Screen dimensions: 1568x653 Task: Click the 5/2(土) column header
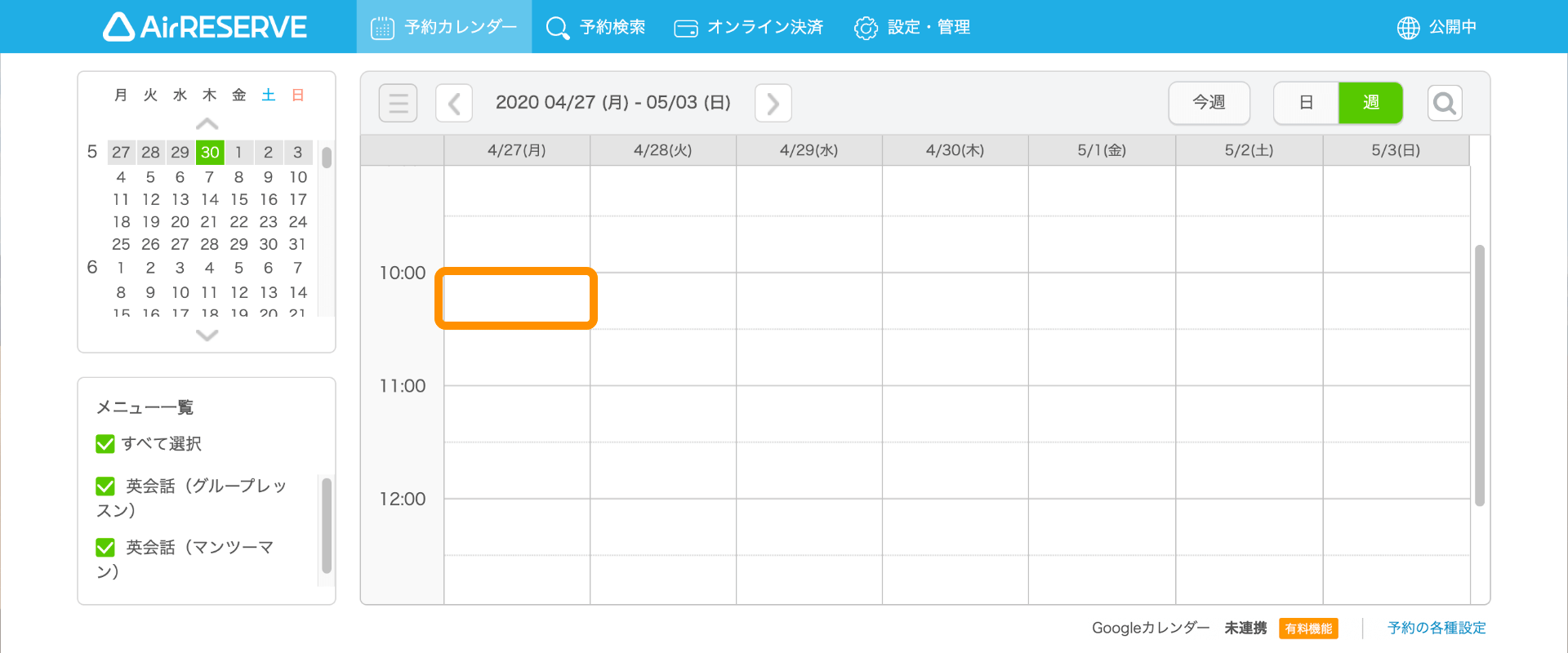pyautogui.click(x=1249, y=150)
